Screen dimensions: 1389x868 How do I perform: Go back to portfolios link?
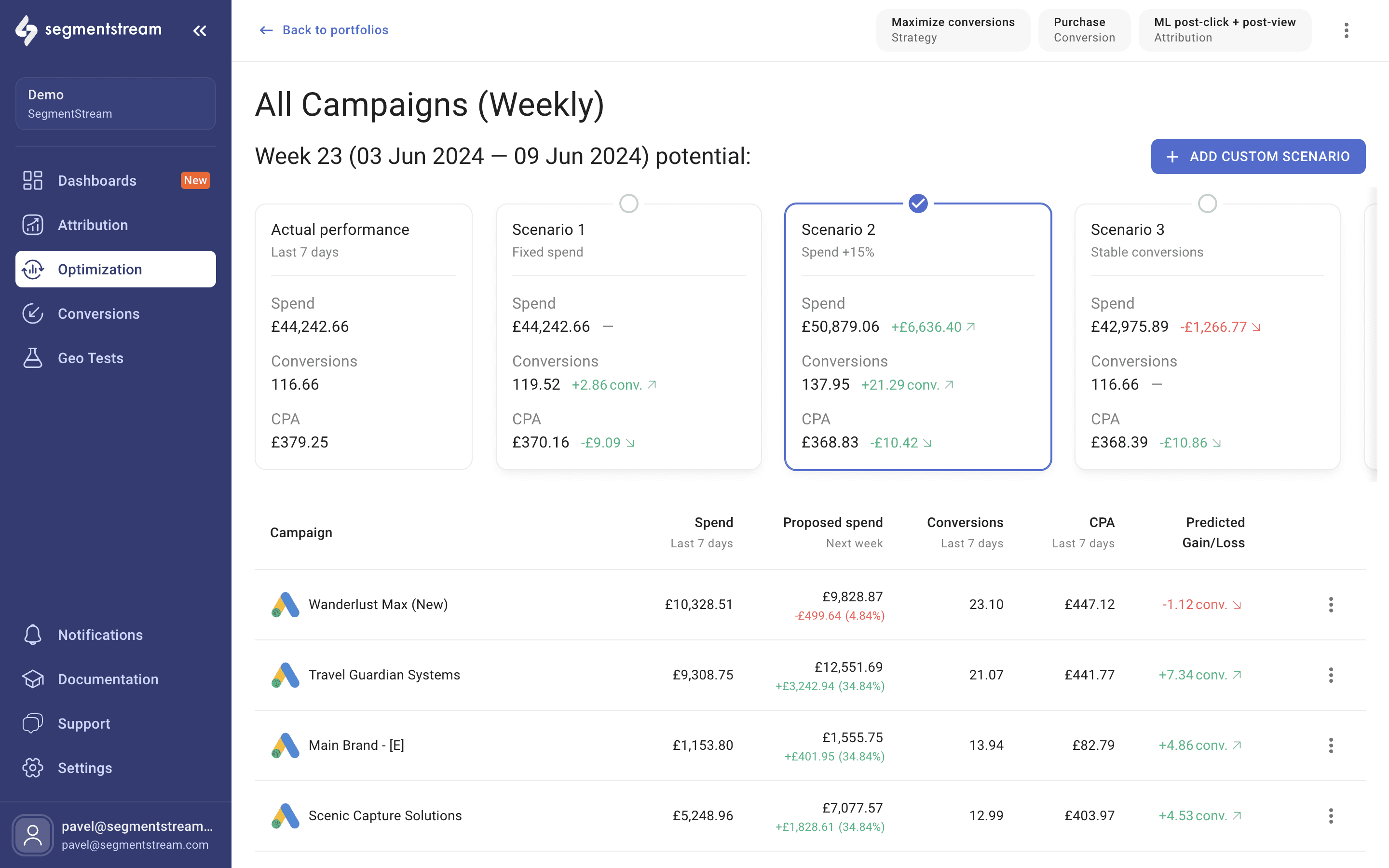[x=323, y=30]
